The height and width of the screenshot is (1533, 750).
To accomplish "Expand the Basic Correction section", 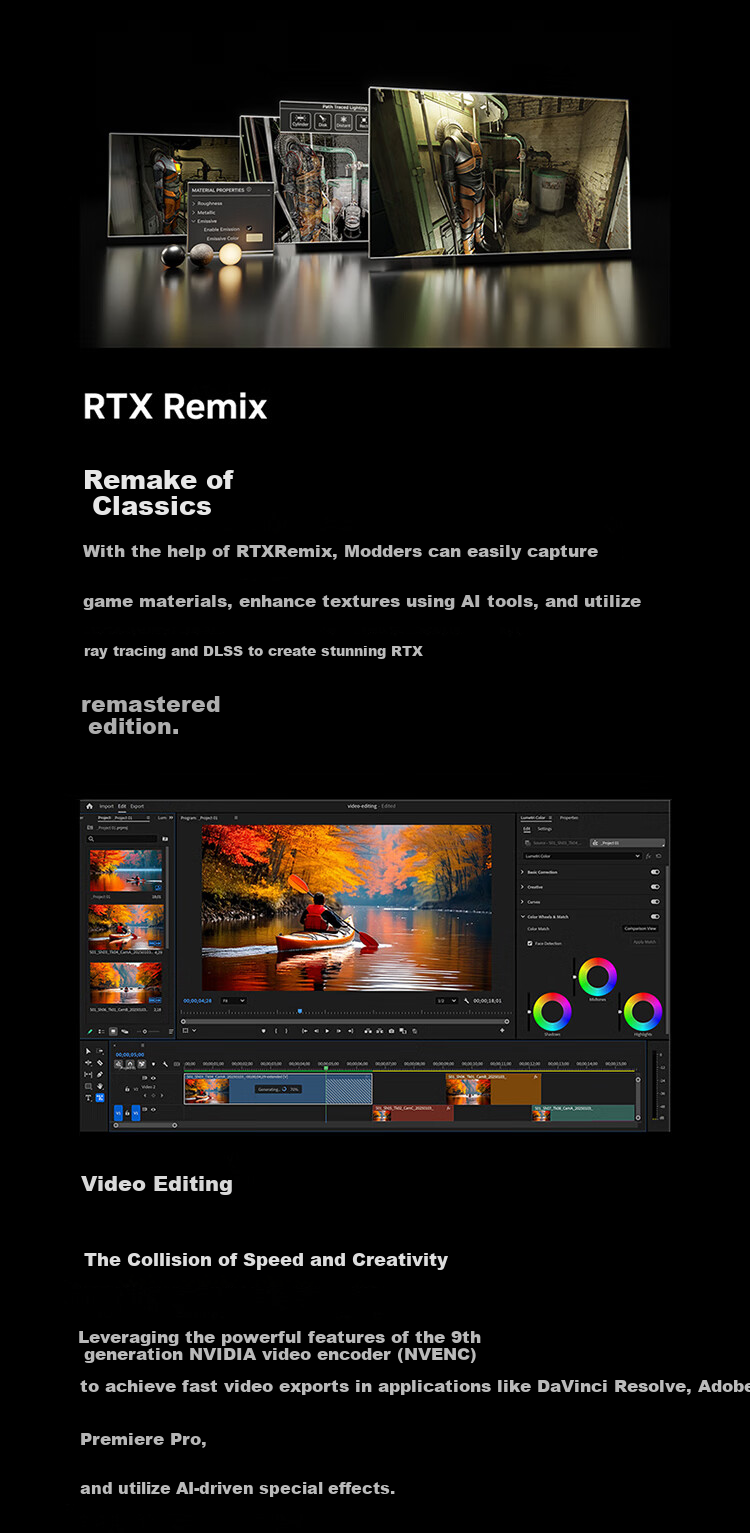I will [522, 872].
